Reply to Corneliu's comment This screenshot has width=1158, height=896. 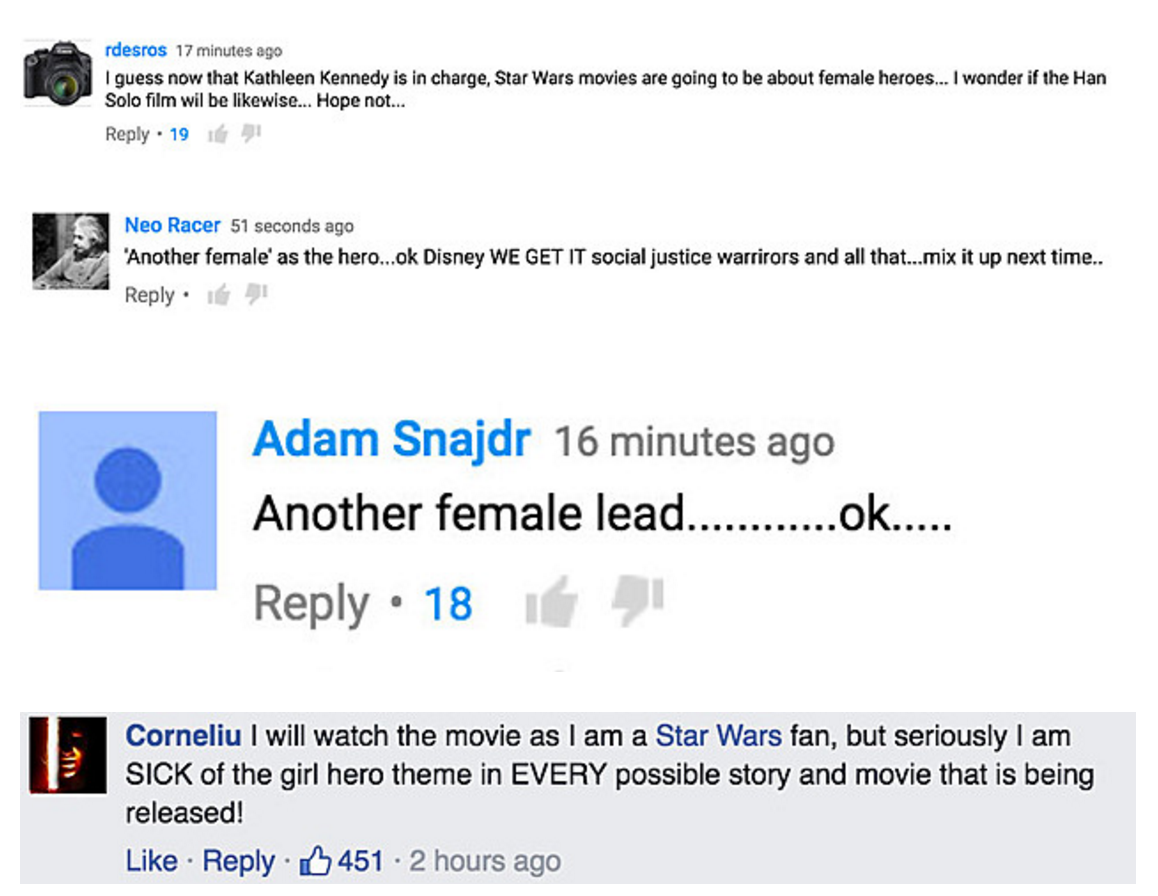pos(238,861)
